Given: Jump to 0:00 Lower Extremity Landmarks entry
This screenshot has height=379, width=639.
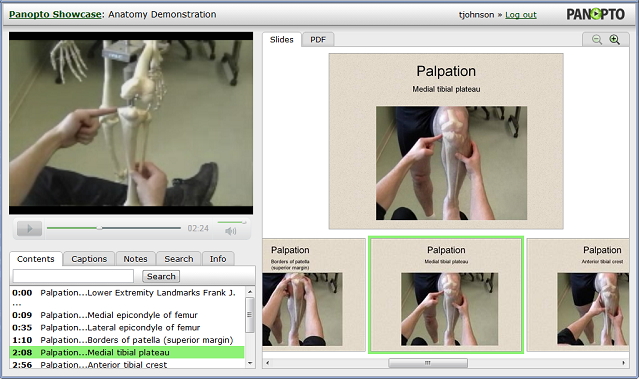Looking at the screenshot, I should 127,297.
